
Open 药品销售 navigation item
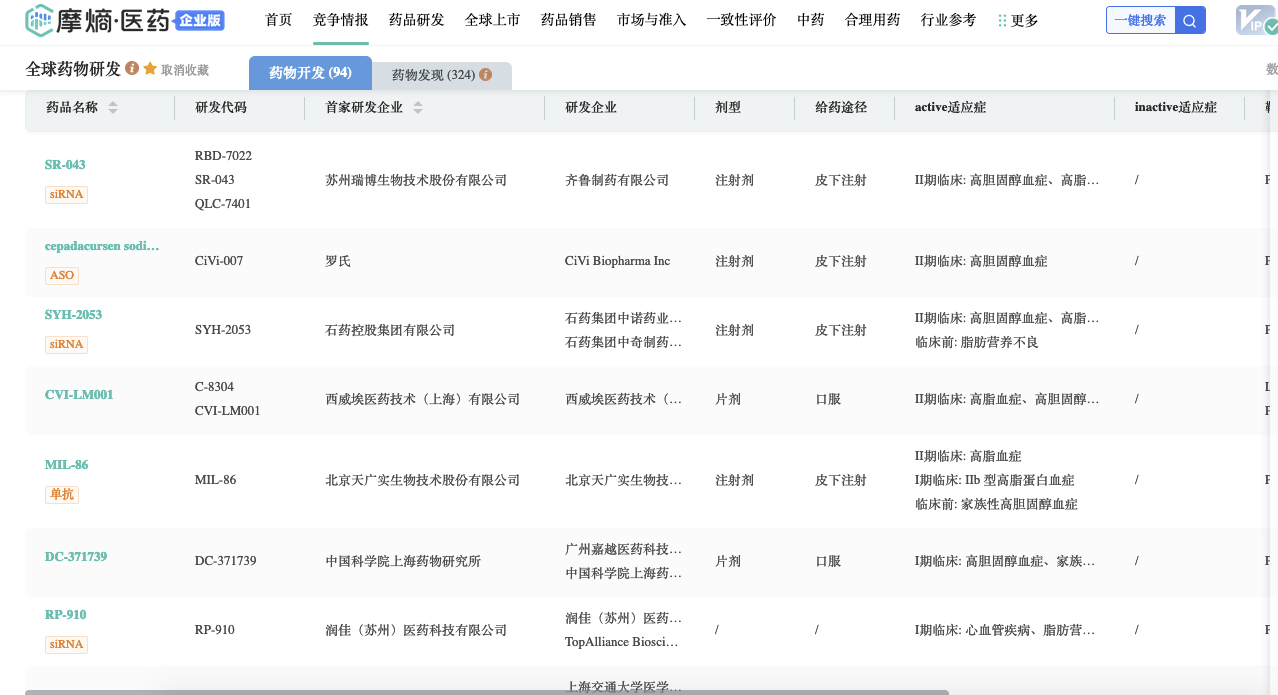pos(568,20)
